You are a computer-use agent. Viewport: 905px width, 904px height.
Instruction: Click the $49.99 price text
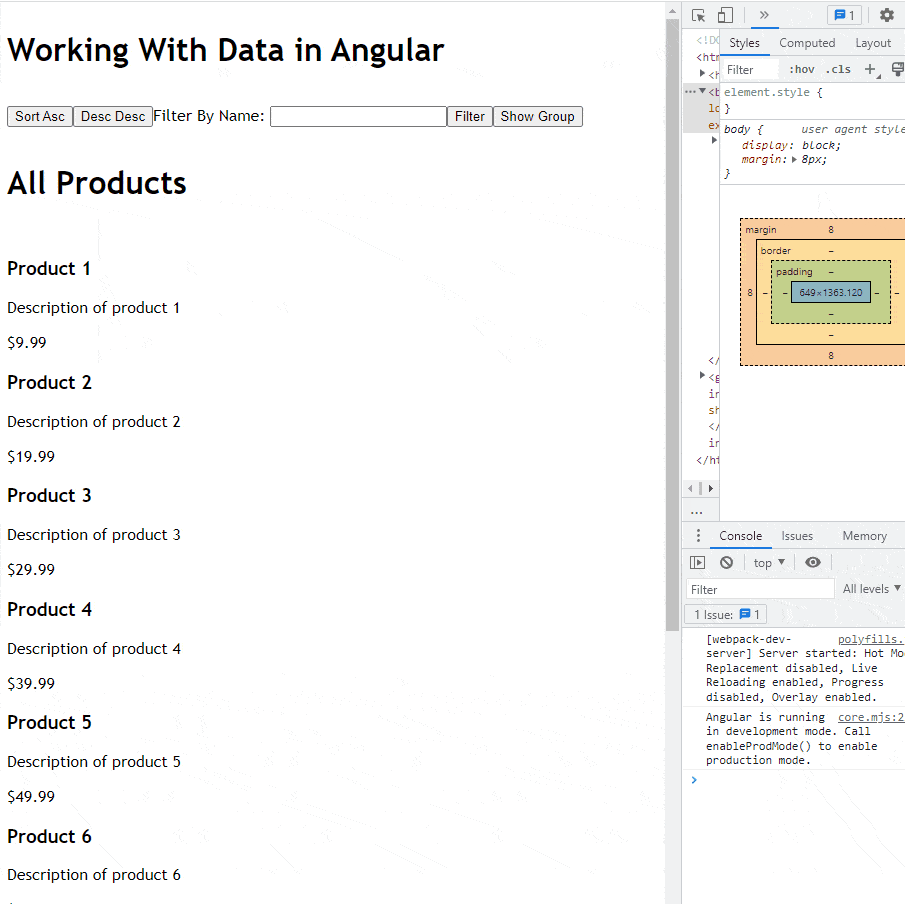click(31, 797)
